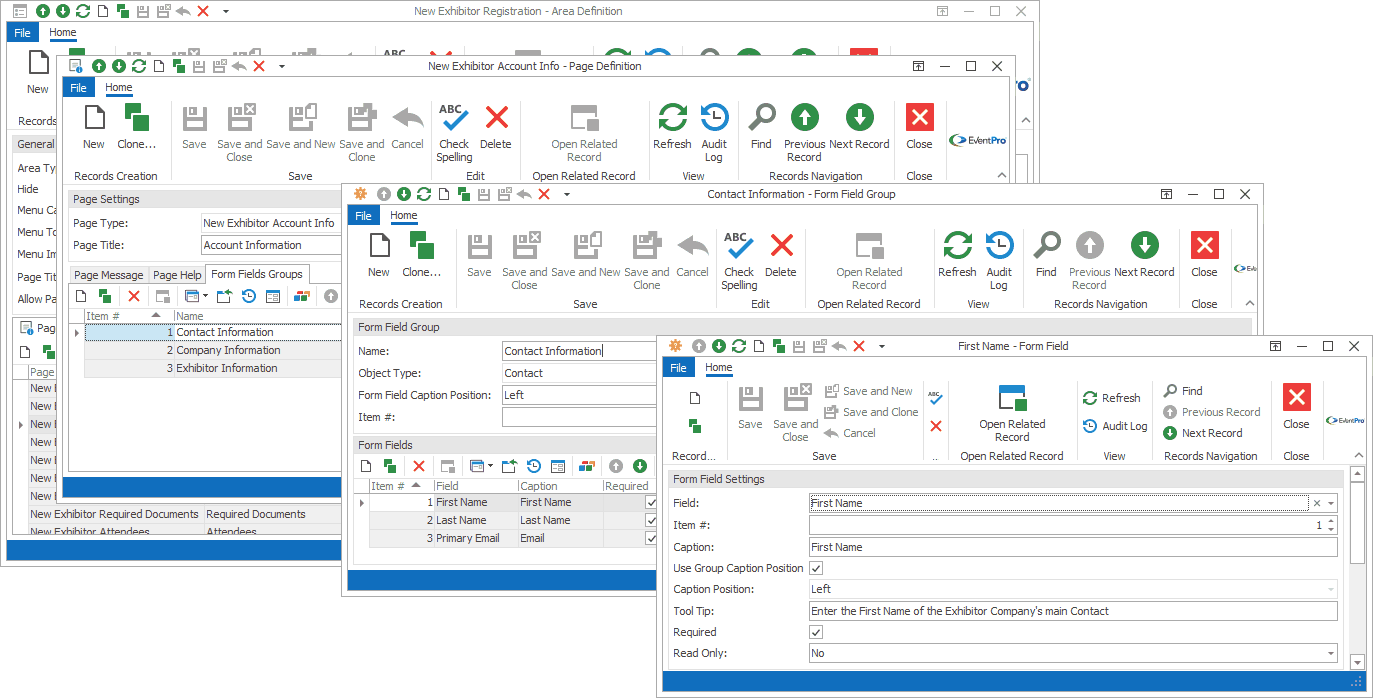
Task: Switch to Page Message tab
Action: [109, 275]
